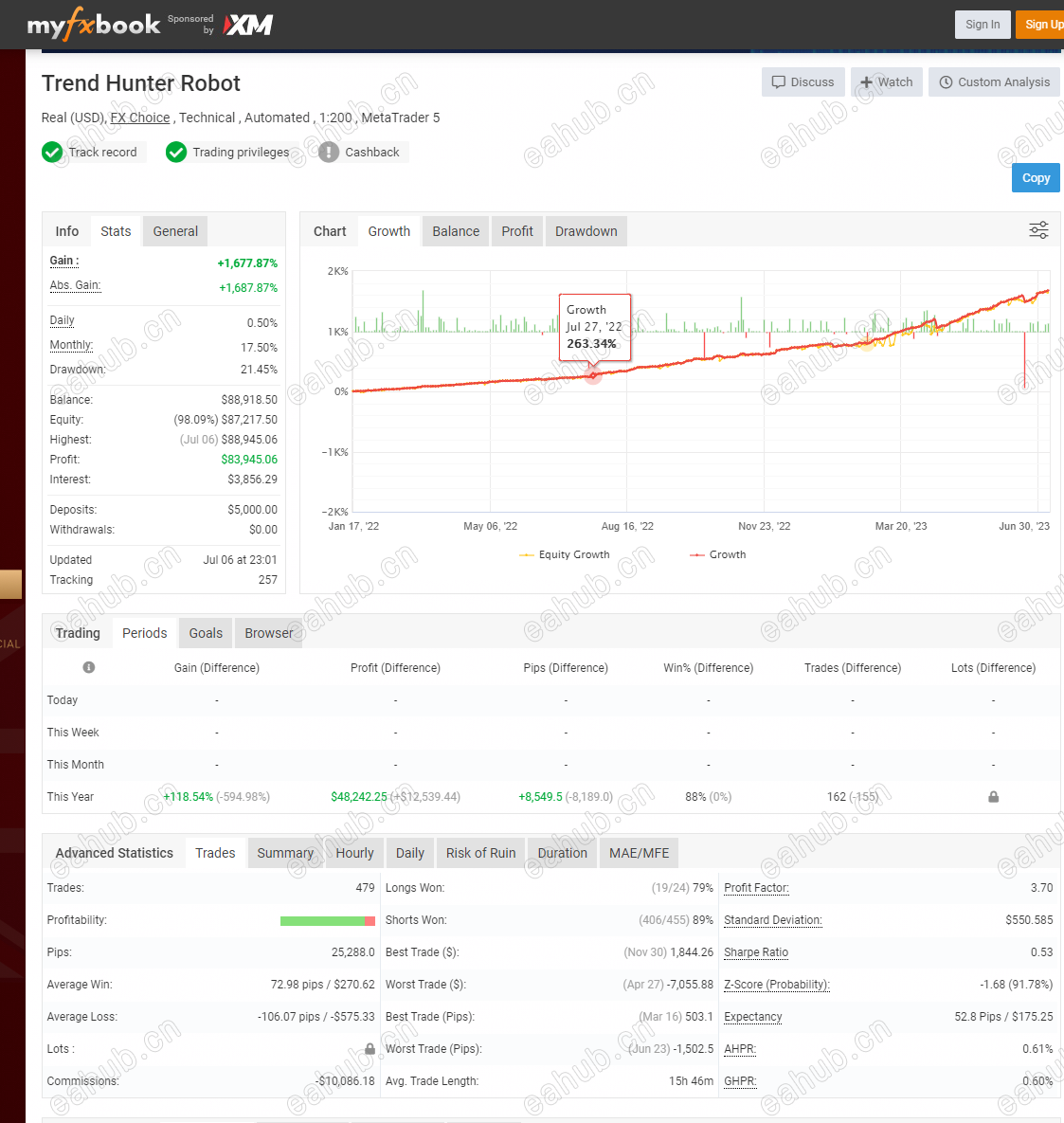Switch to the Summary statistics tab
Image resolution: width=1064 pixels, height=1123 pixels.
(x=285, y=853)
